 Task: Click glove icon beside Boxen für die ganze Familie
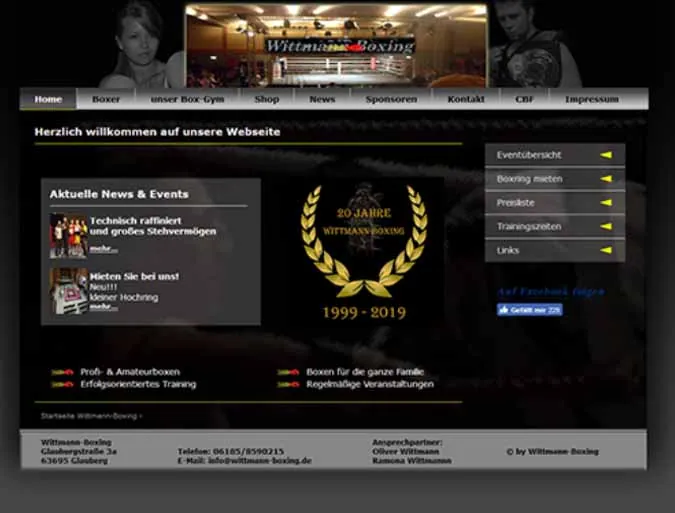pos(288,372)
